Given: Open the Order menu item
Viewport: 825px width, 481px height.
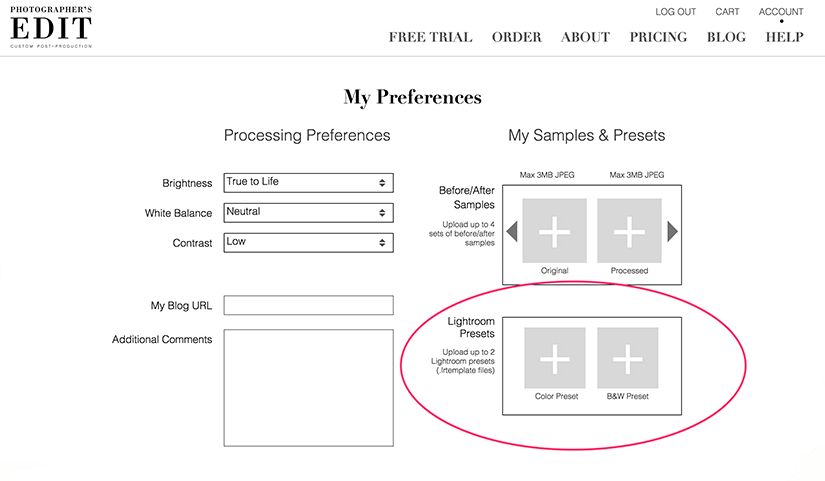Looking at the screenshot, I should 516,37.
